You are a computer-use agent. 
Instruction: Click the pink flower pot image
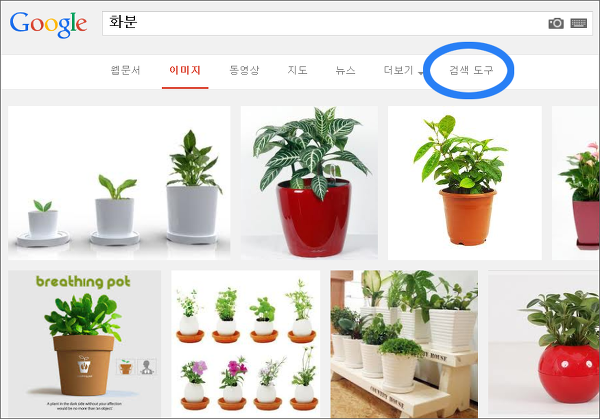pyautogui.click(x=576, y=183)
